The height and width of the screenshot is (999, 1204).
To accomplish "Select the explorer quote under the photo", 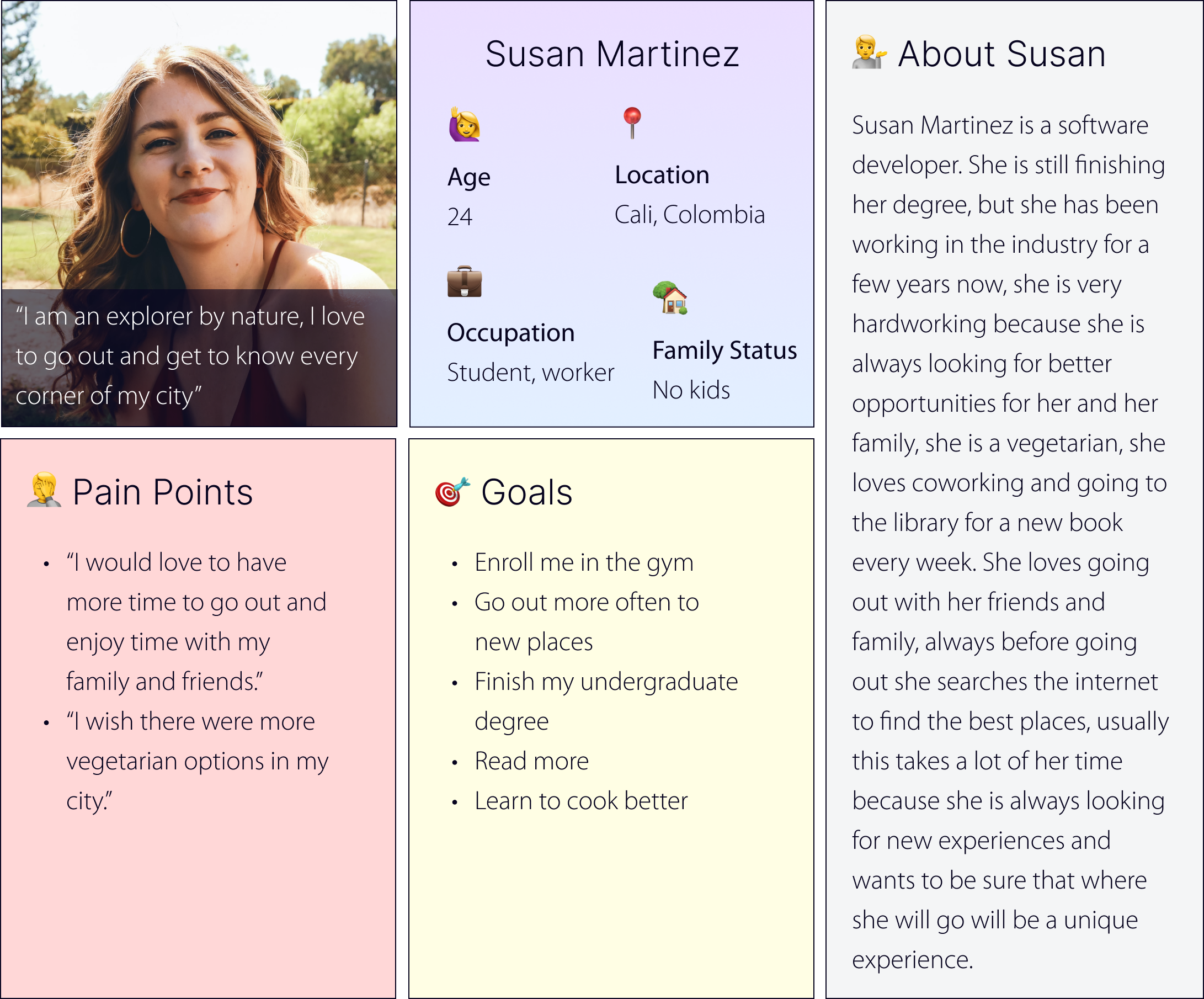I will coord(190,356).
